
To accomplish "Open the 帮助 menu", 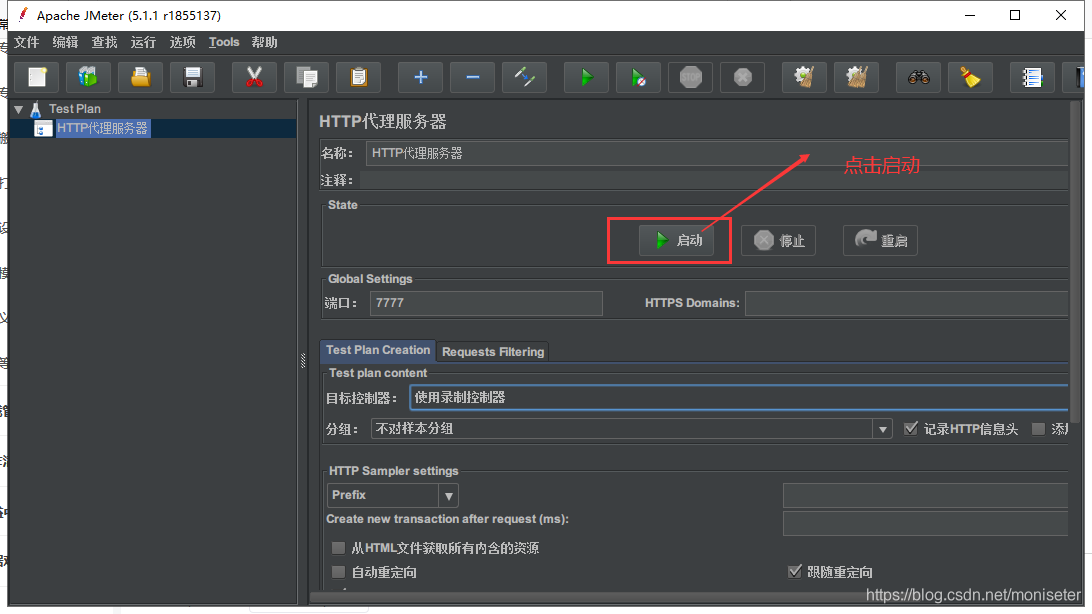I will coord(265,42).
